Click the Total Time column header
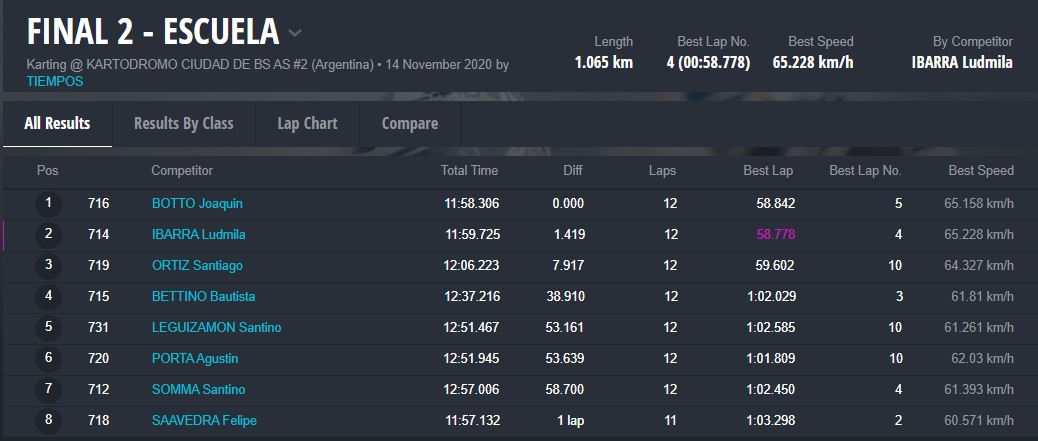This screenshot has height=441, width=1038. (469, 171)
